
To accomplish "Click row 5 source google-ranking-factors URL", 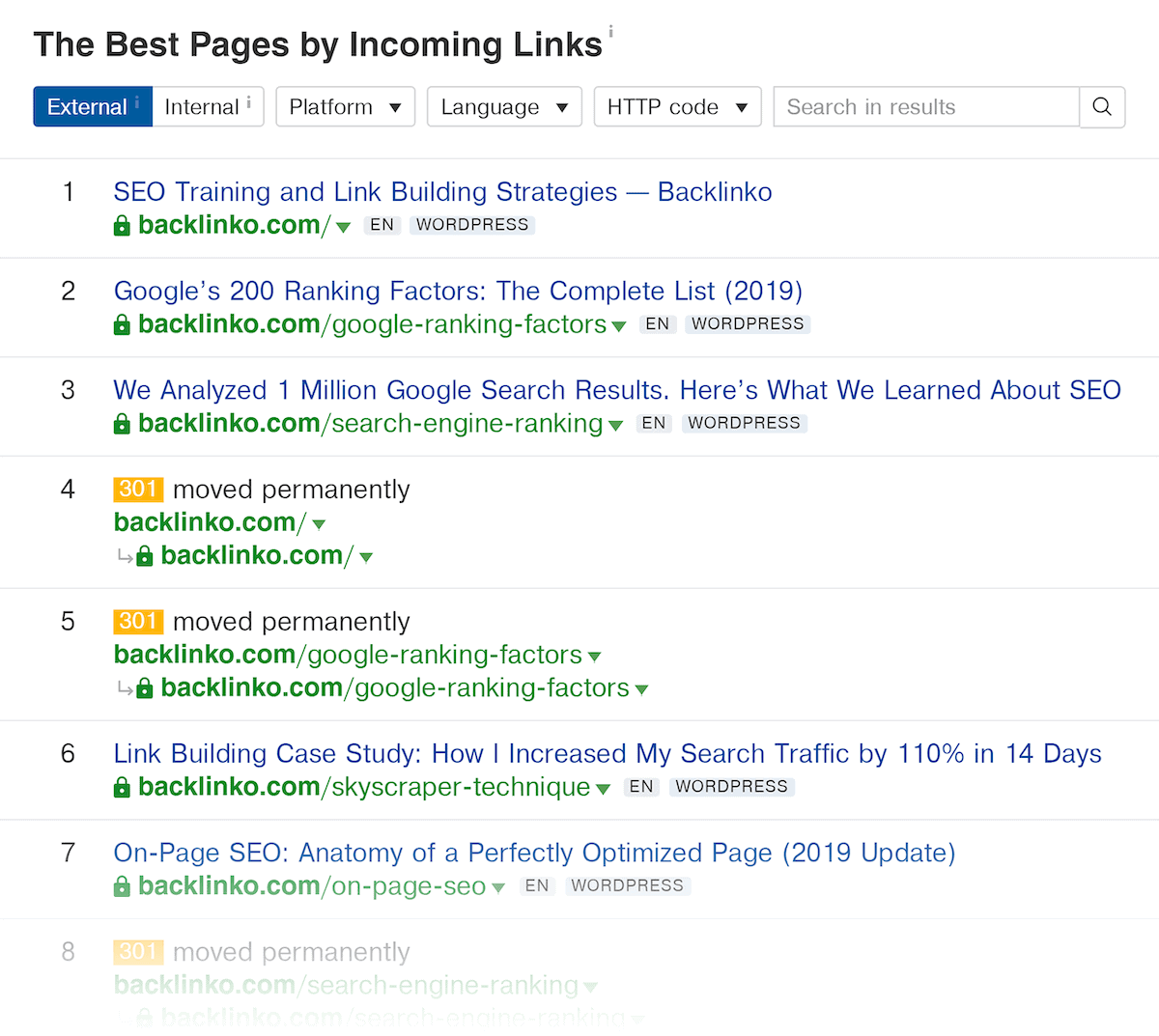I will (348, 655).
